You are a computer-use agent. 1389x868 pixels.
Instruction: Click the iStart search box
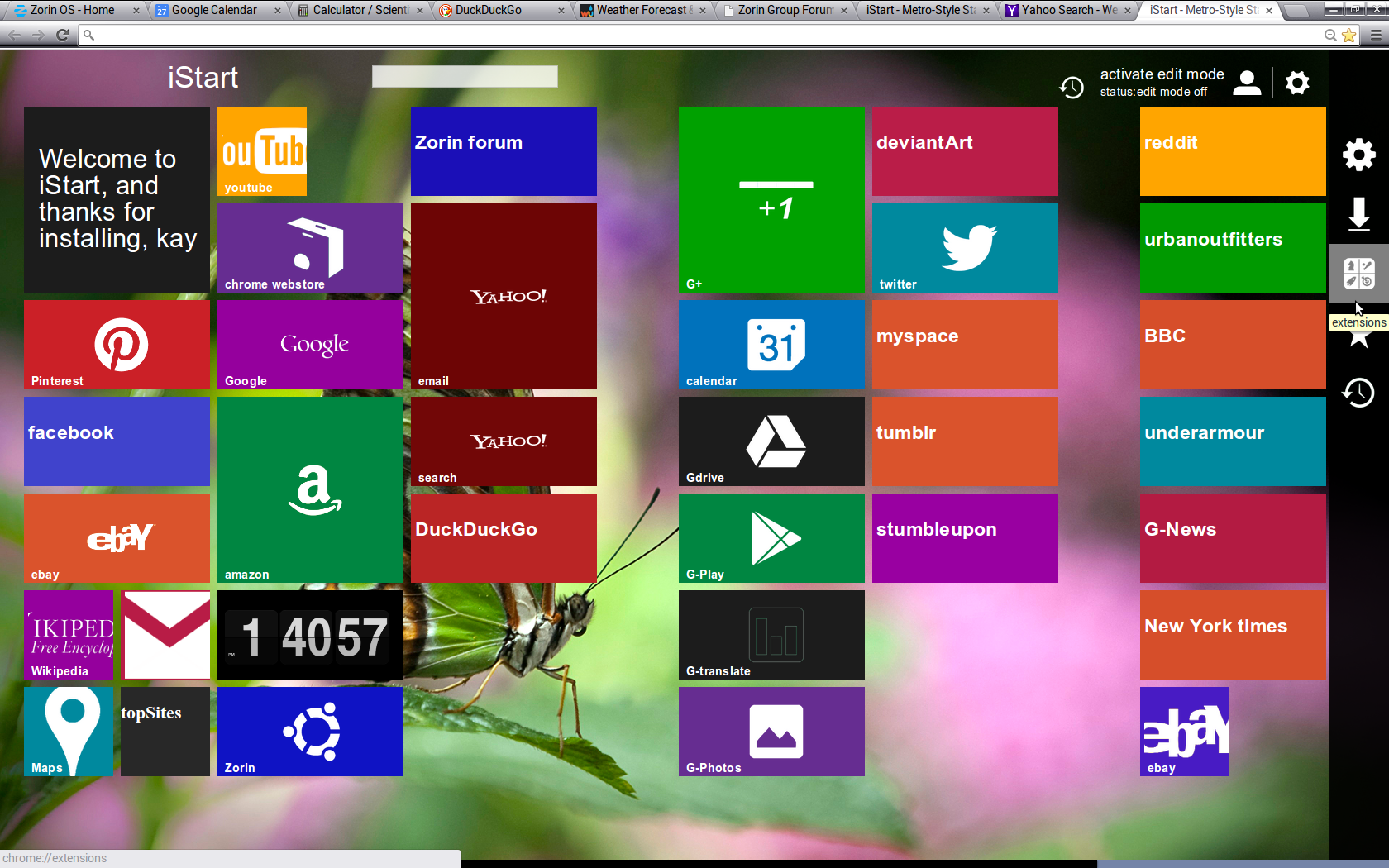pyautogui.click(x=465, y=77)
